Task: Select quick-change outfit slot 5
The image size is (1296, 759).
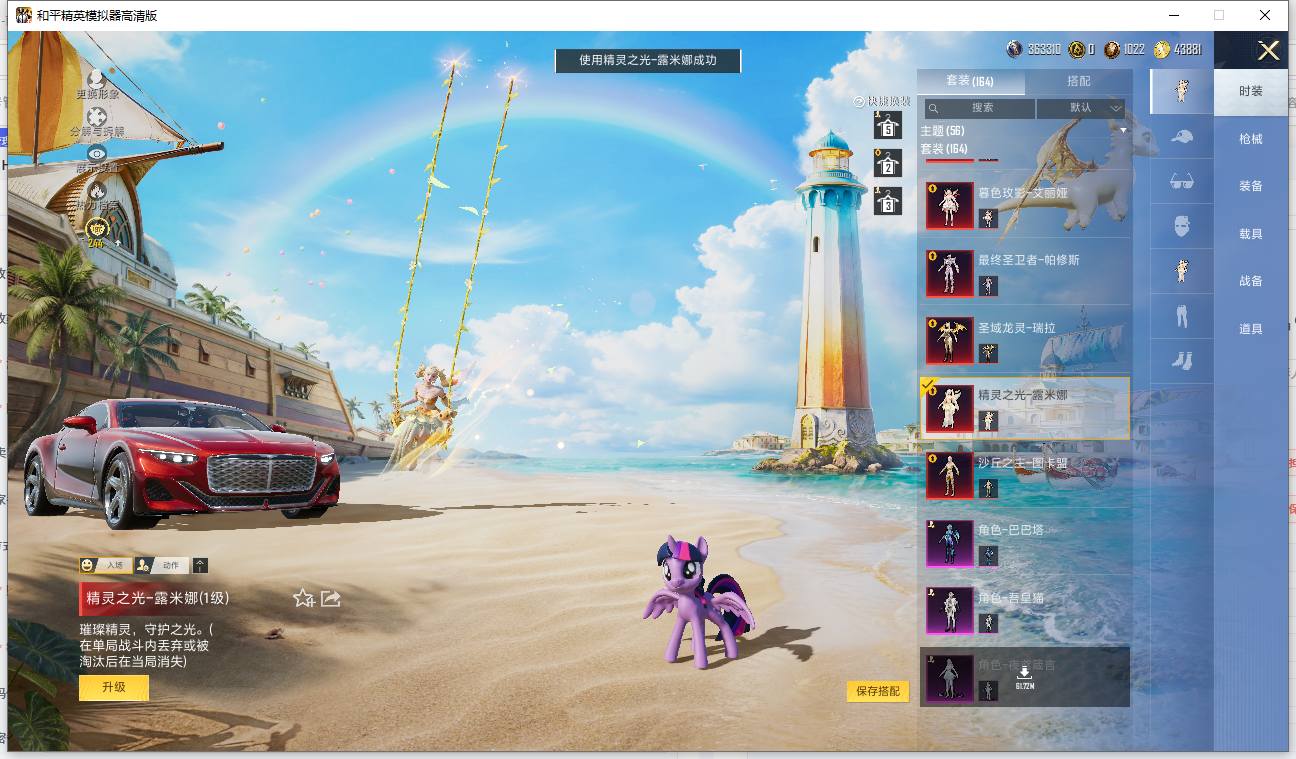Action: [x=888, y=125]
